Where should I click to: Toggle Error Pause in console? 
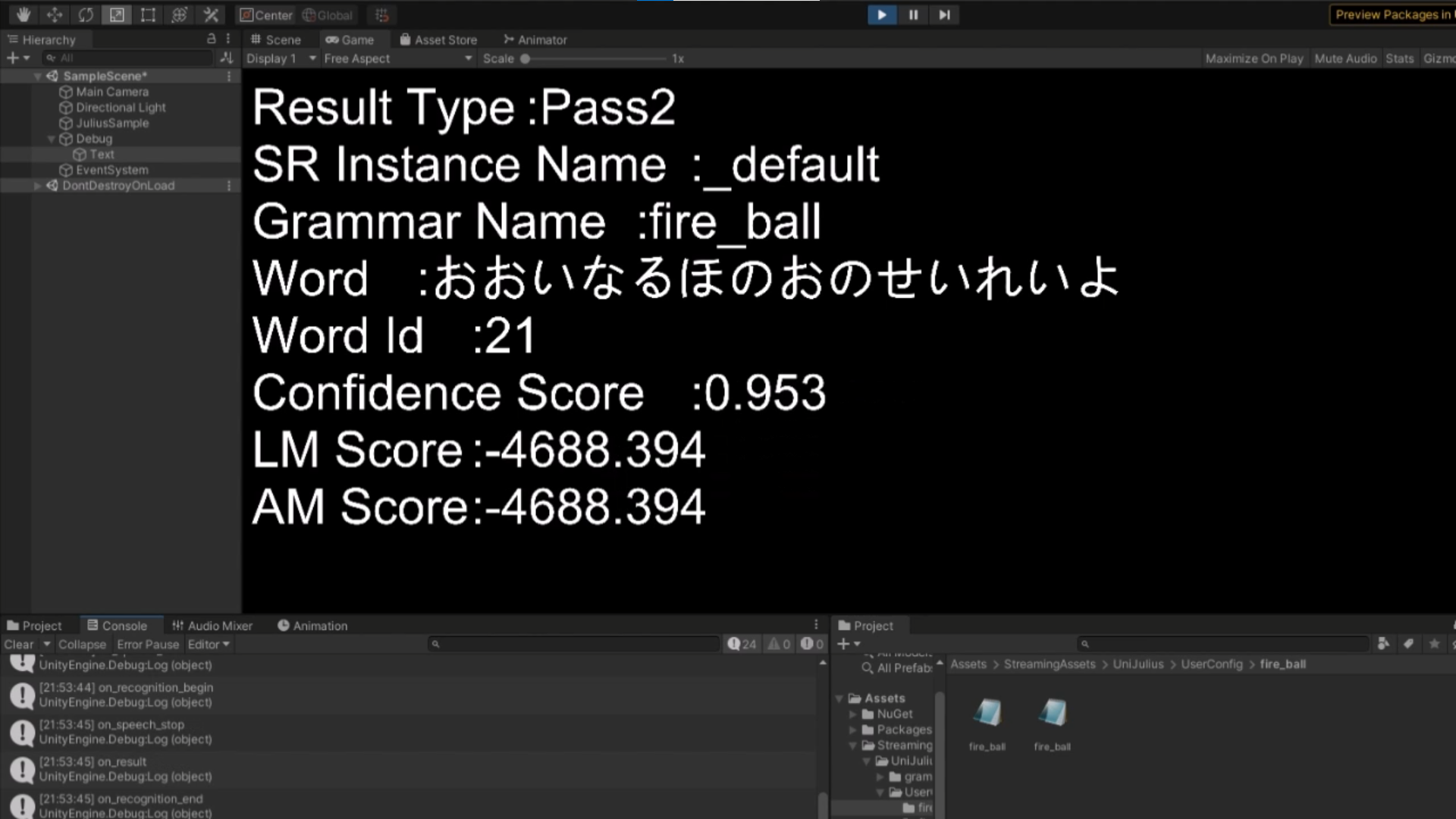tap(148, 644)
